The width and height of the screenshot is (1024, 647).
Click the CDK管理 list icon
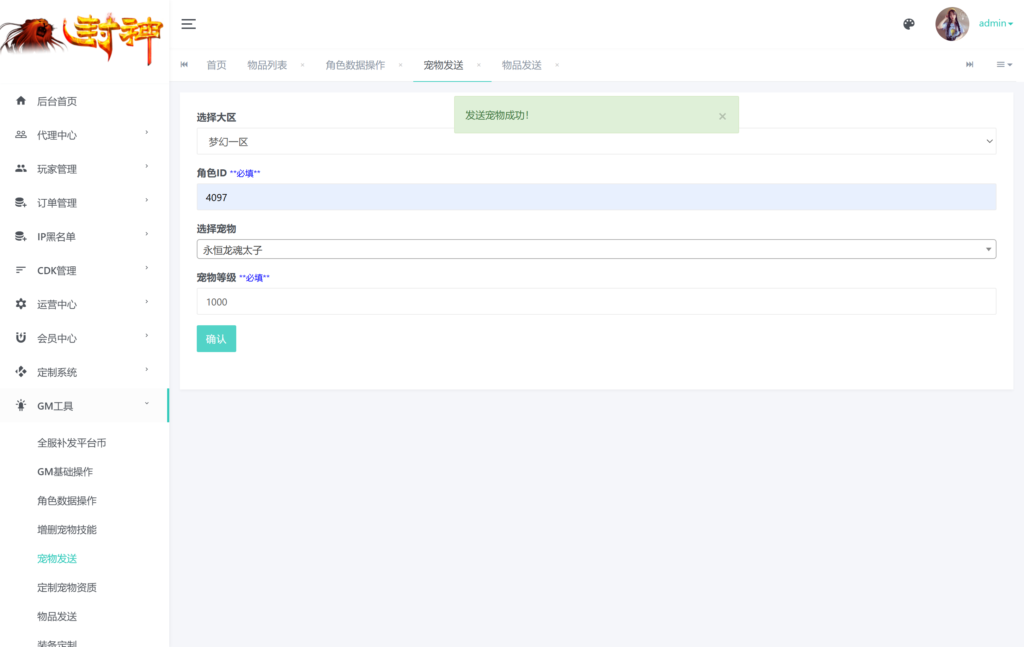21,270
